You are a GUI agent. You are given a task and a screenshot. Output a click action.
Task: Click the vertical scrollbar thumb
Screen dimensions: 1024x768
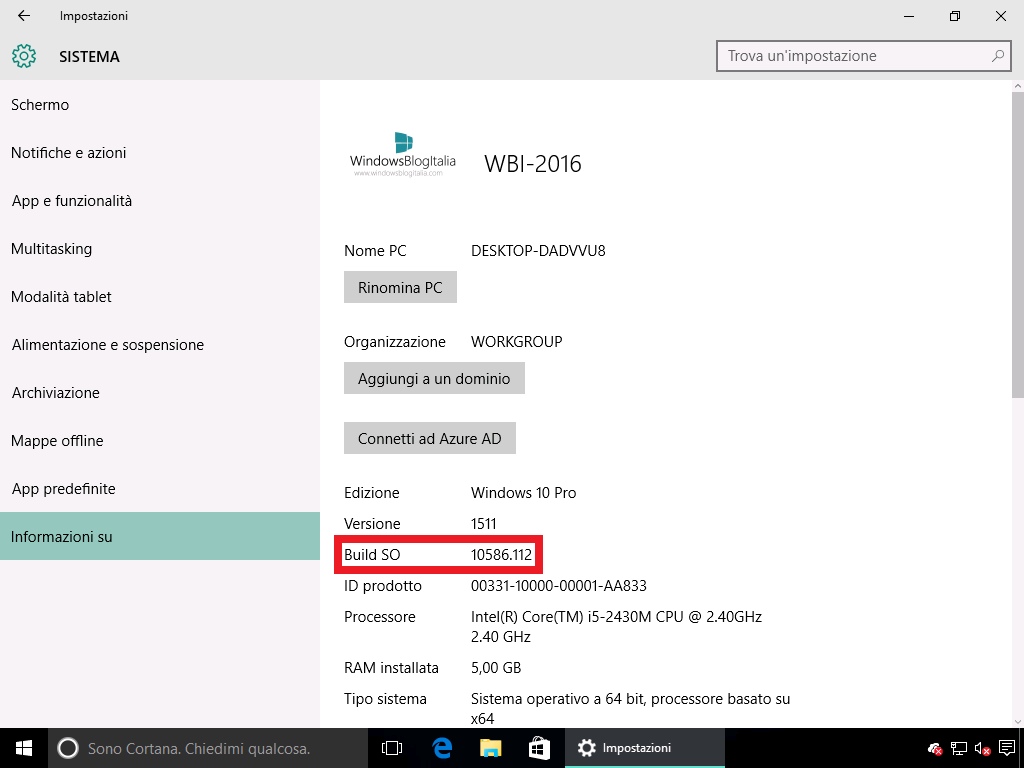tap(1017, 244)
